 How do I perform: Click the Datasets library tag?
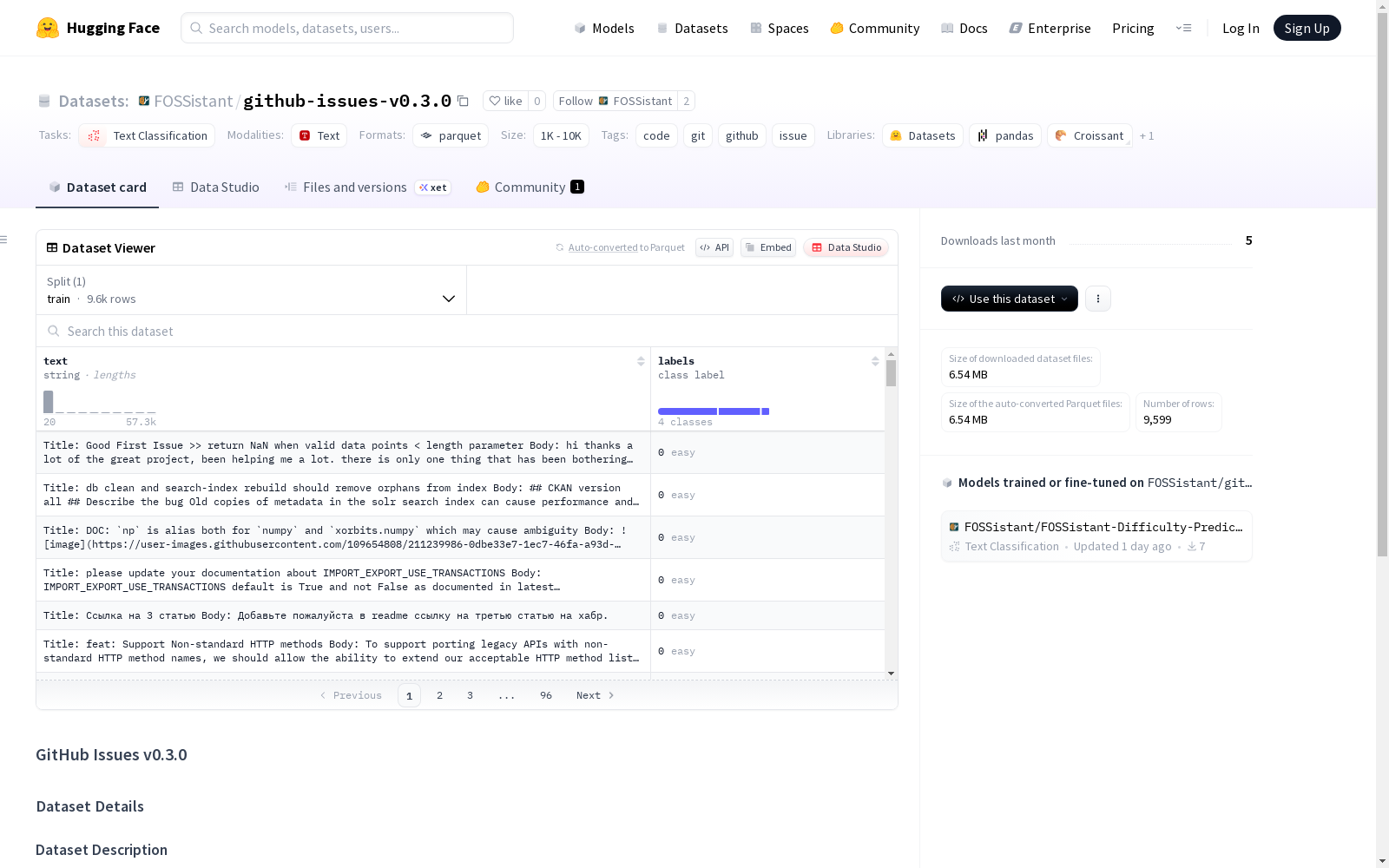point(923,135)
